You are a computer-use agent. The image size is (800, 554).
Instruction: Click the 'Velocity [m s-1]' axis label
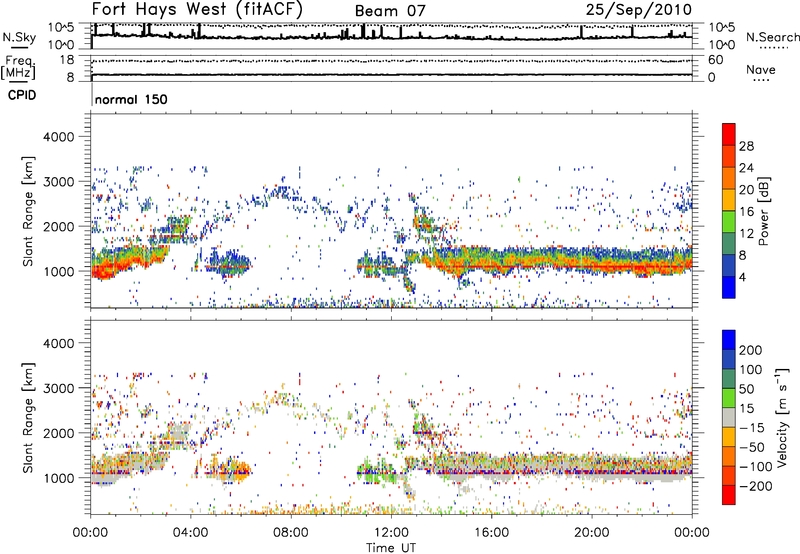pyautogui.click(x=783, y=417)
